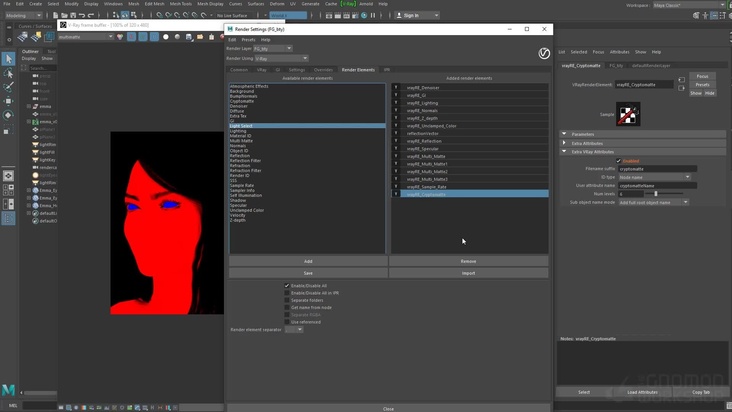The width and height of the screenshot is (732, 412).
Task: Switch to the Overrides tab
Action: (x=323, y=70)
